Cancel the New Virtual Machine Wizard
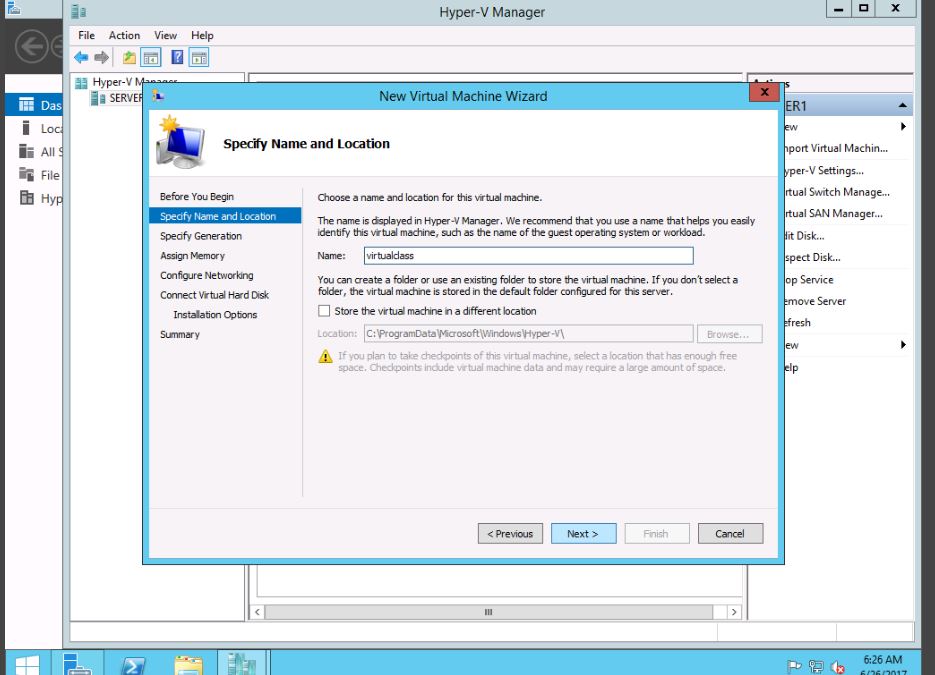 pos(730,534)
